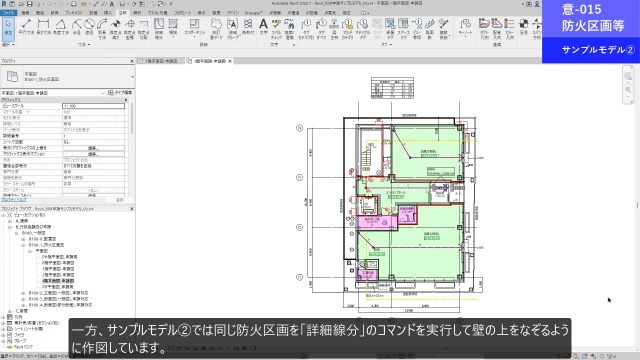Collapse the 平面図 node in Project Browser
Screen dimensions: 640x360
point(29,251)
